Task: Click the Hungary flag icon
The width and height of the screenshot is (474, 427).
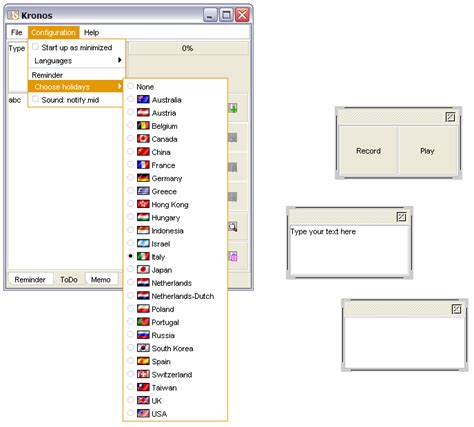Action: pyautogui.click(x=143, y=217)
